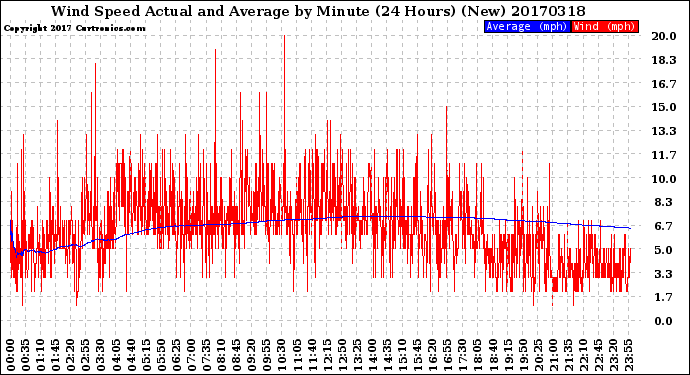The width and height of the screenshot is (690, 375).
Task: Click the 16:20 time label
Action: [433, 355]
